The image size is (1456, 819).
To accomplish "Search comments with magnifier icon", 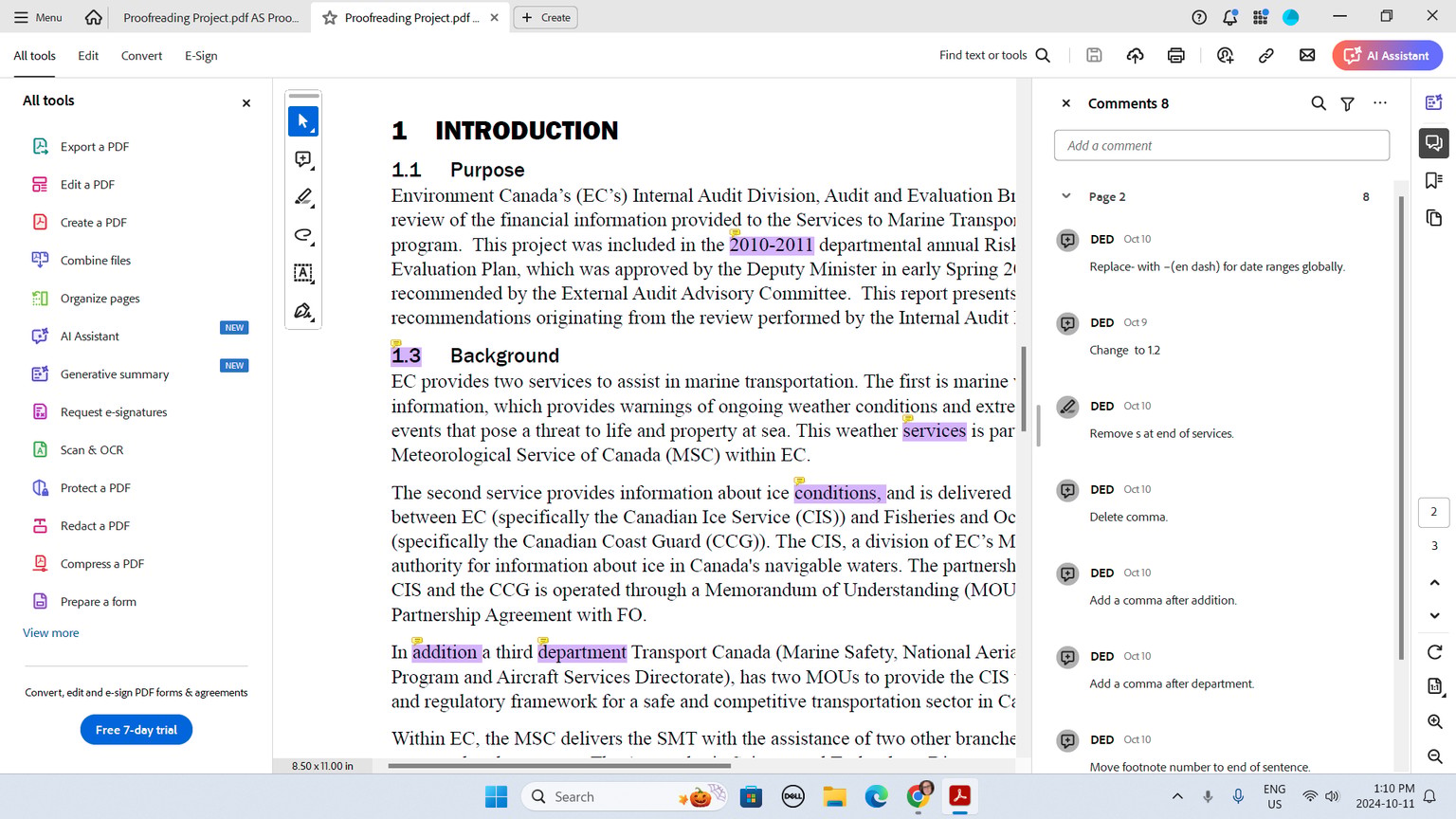I will coord(1319,103).
